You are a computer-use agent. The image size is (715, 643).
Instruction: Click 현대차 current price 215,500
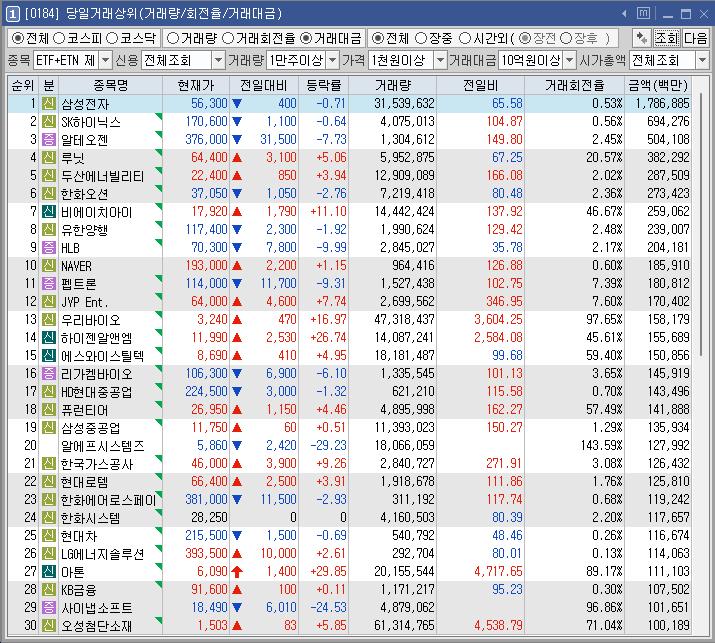coord(206,535)
